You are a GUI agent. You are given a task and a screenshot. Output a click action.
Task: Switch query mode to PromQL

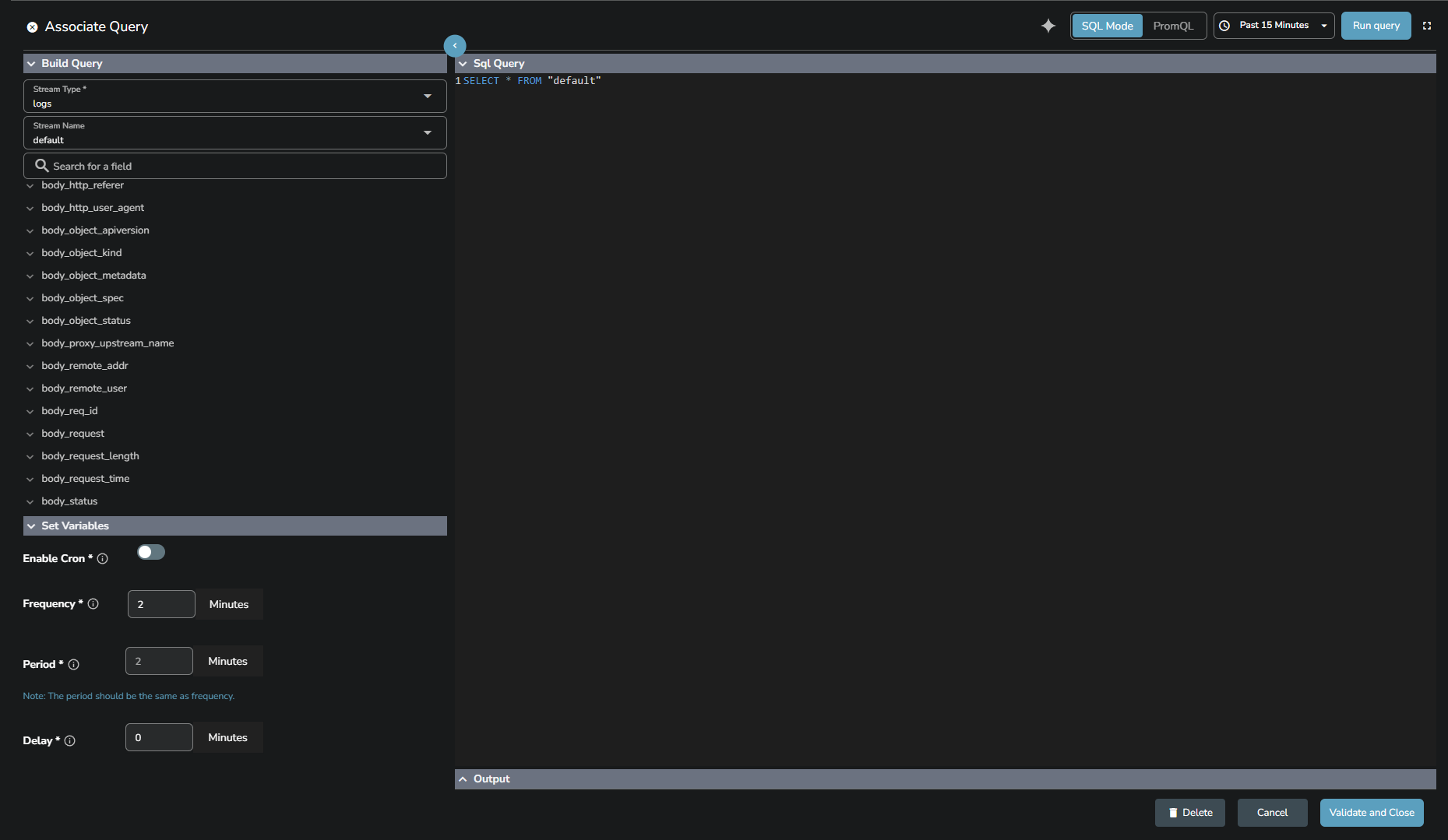click(x=1173, y=25)
